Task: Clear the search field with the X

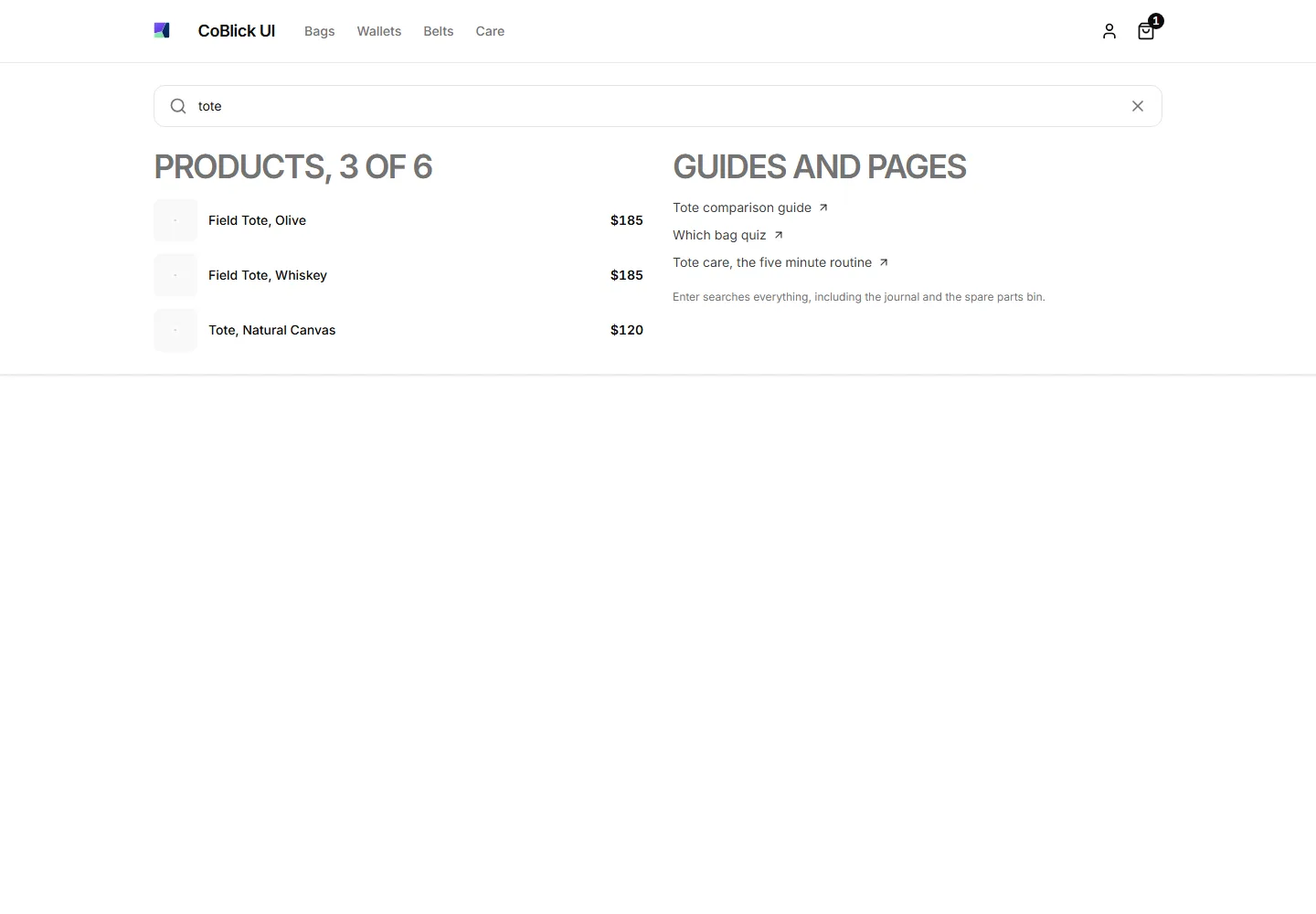Action: 1138,106
